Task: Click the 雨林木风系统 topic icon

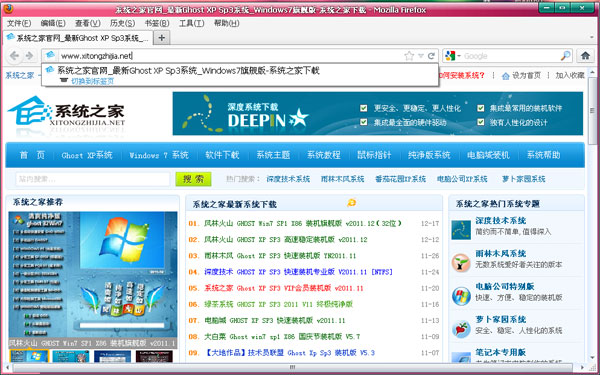Action: (x=461, y=263)
